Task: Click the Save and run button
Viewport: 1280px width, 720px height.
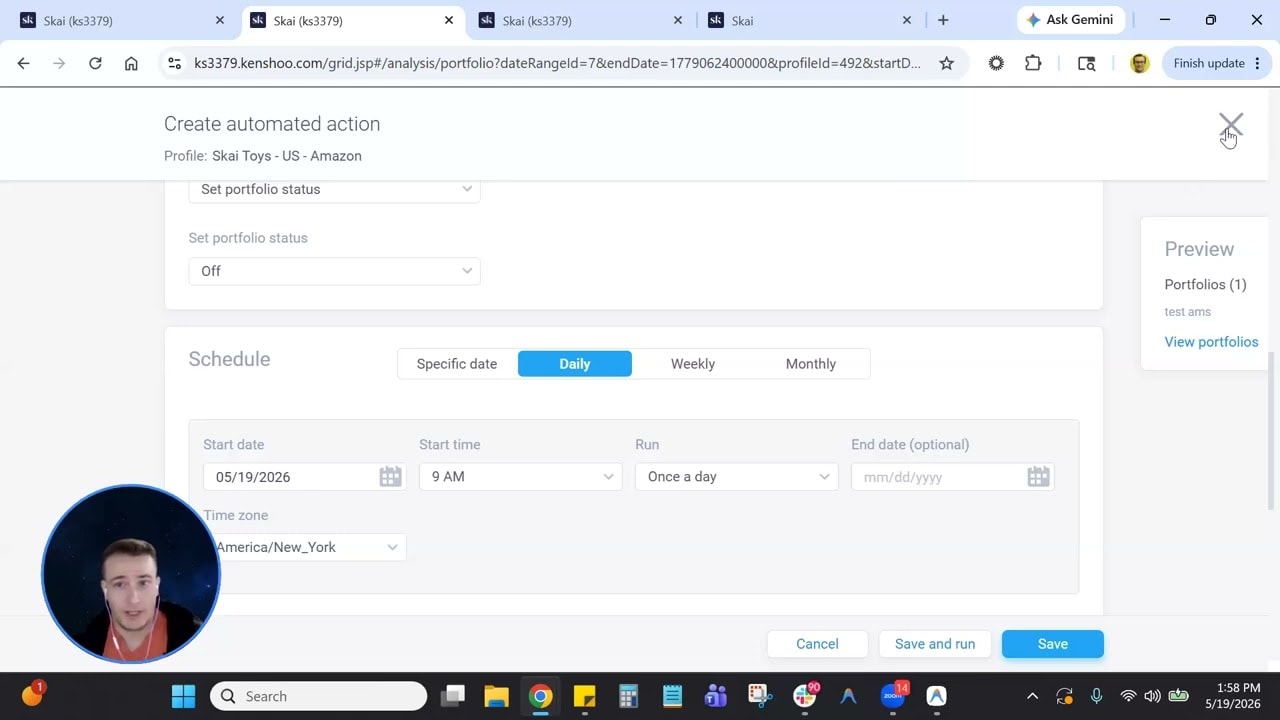Action: point(935,644)
